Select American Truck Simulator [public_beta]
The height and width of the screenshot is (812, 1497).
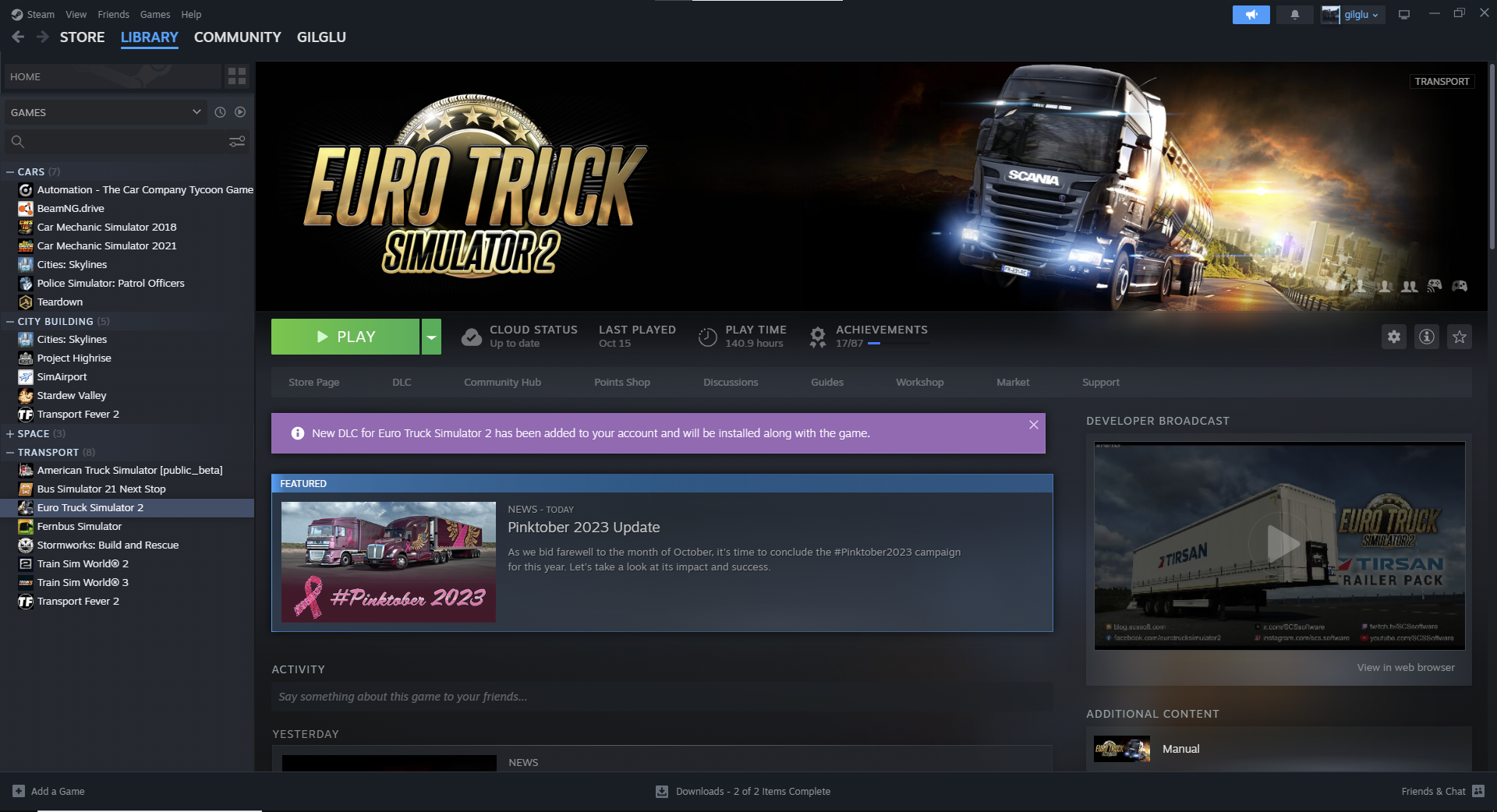coord(127,470)
